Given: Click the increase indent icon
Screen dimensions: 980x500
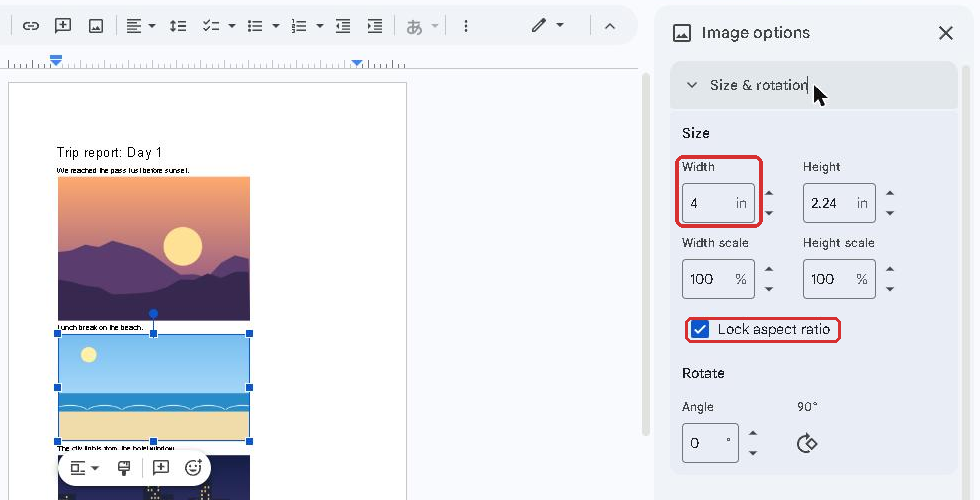Looking at the screenshot, I should [x=375, y=26].
